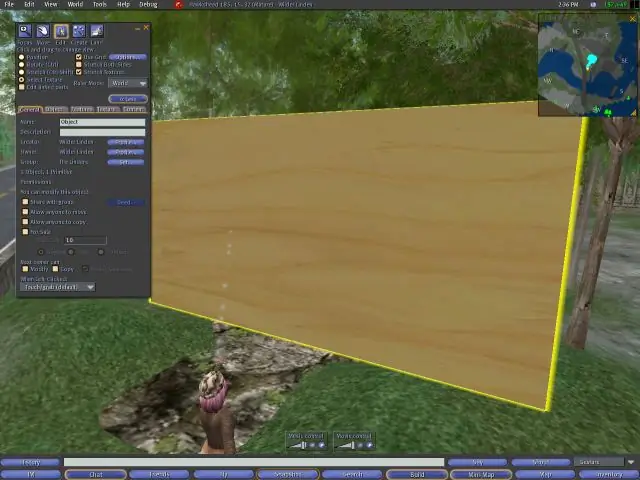Open the Help menu
Screen dimensions: 640x480
(x=123, y=4)
